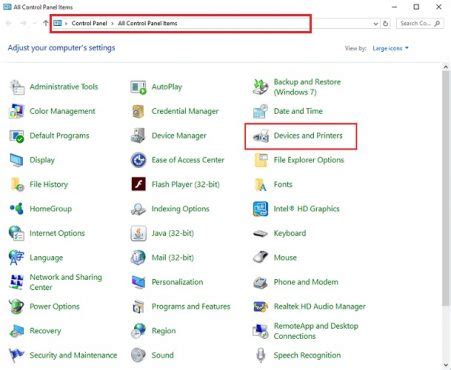Expand the recent locations chevron near back arrows
Image resolution: width=451 pixels, height=370 pixels.
pos(35,23)
